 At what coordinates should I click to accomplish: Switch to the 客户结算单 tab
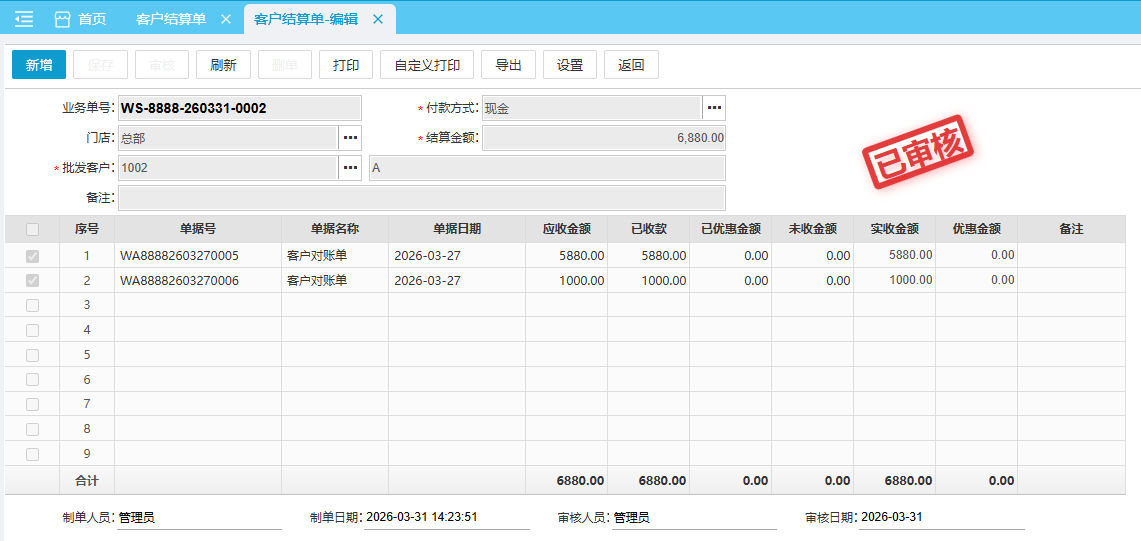pyautogui.click(x=170, y=19)
